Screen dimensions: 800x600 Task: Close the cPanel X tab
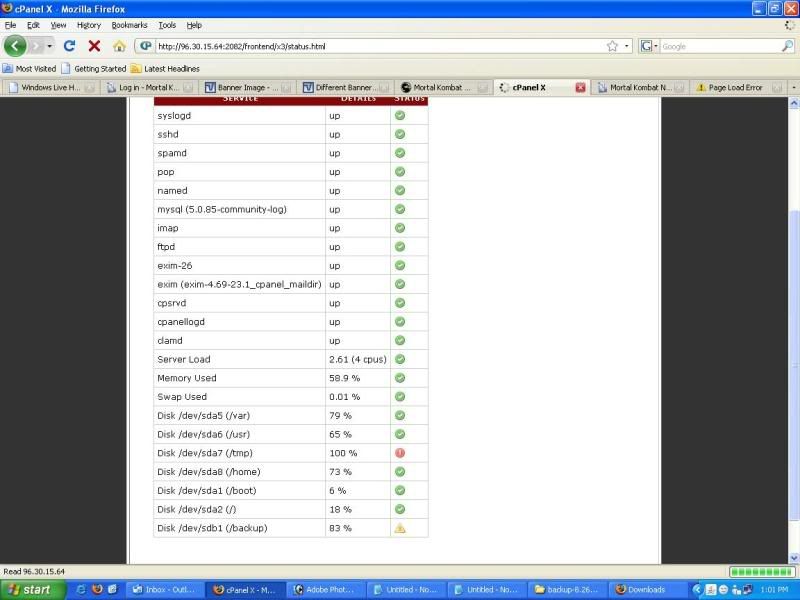[580, 88]
